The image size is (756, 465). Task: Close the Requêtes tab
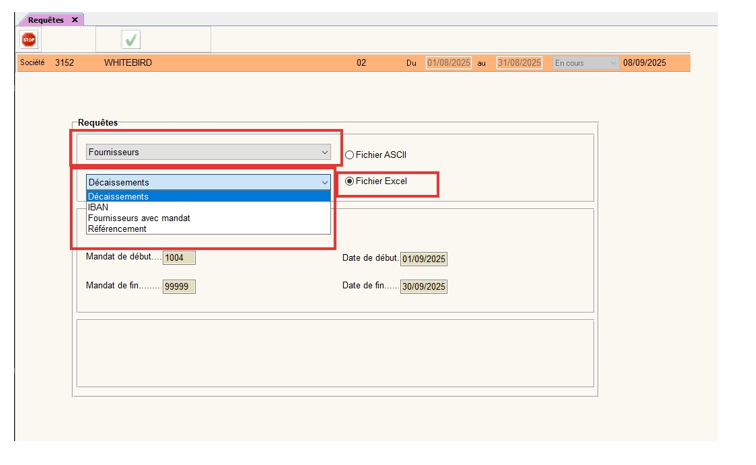click(75, 20)
